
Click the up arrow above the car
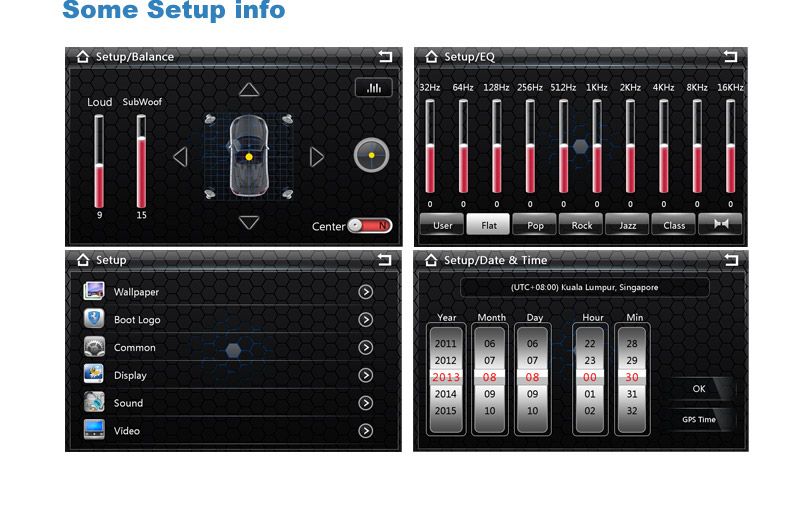249,90
